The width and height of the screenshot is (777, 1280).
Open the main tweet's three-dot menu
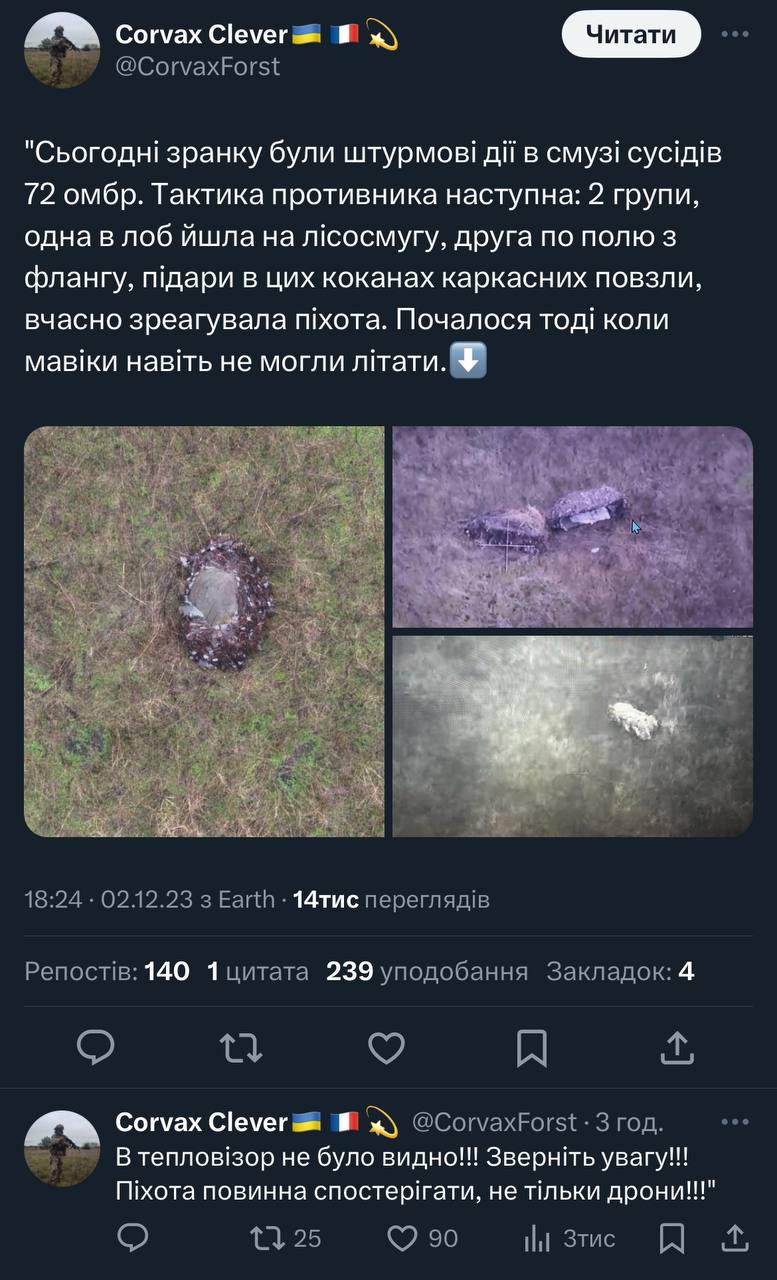(x=735, y=35)
